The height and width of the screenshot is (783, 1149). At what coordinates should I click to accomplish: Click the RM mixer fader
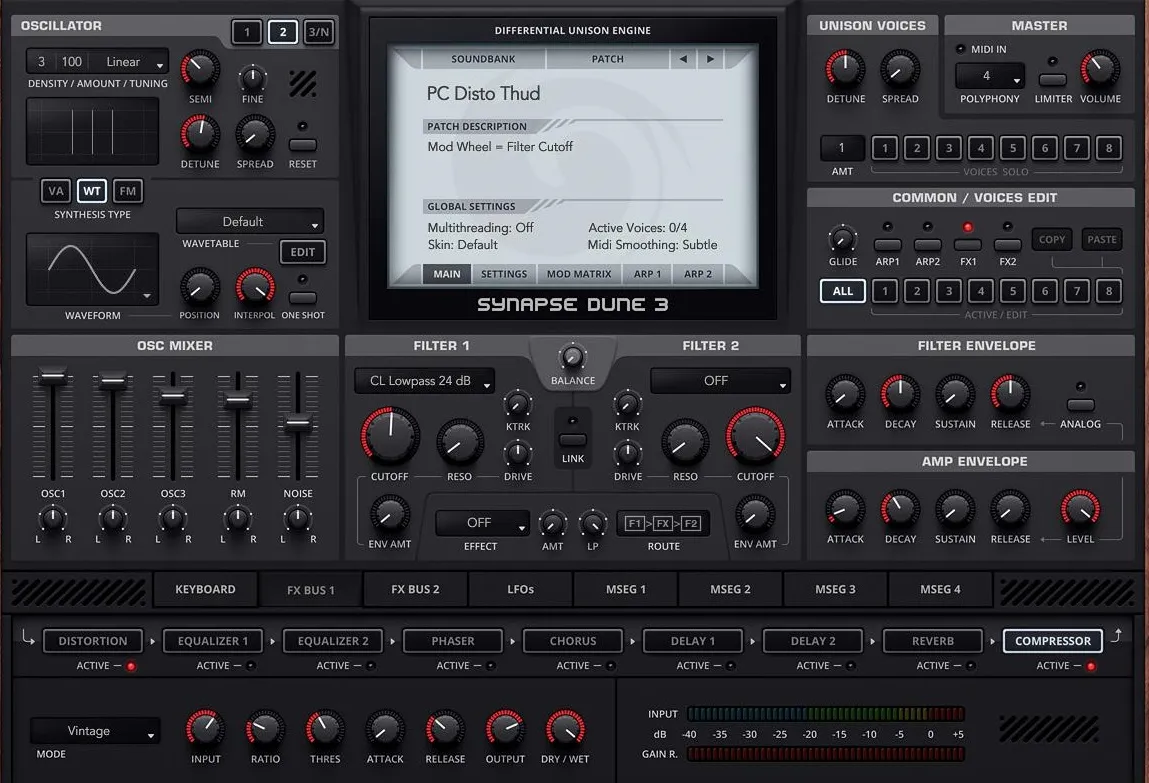pyautogui.click(x=237, y=401)
